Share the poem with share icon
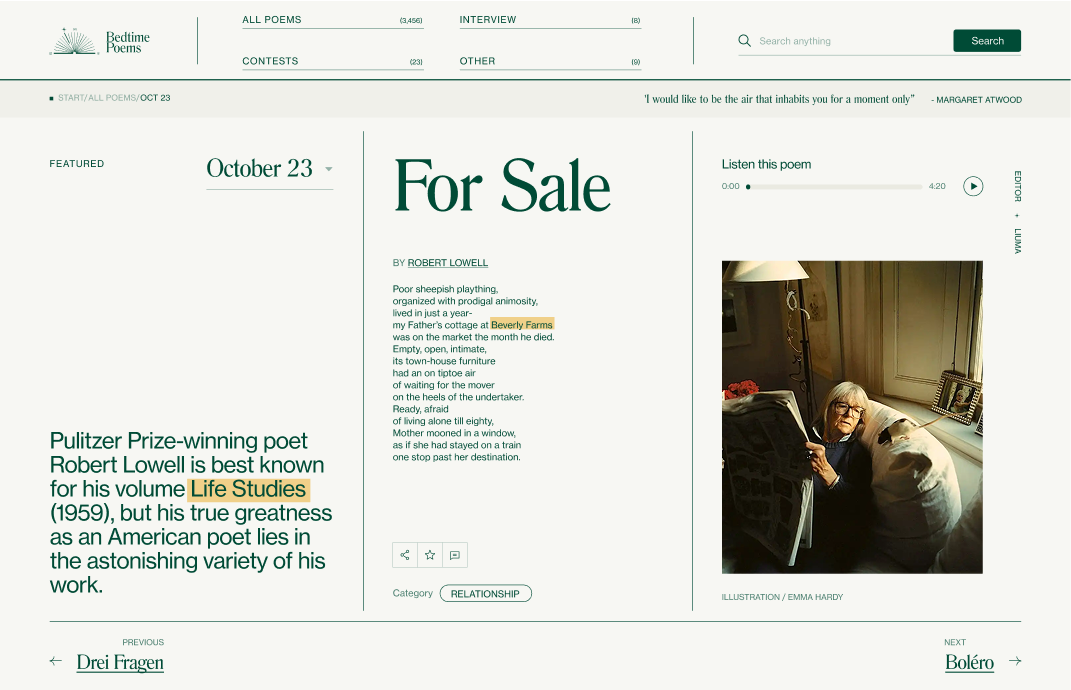1071x690 pixels. (405, 555)
